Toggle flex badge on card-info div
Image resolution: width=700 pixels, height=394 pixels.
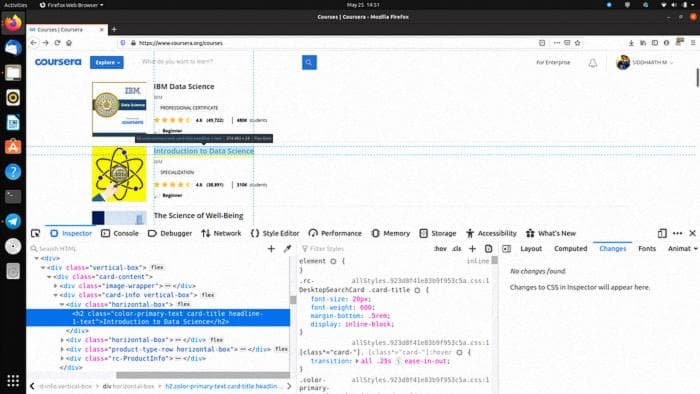208,295
